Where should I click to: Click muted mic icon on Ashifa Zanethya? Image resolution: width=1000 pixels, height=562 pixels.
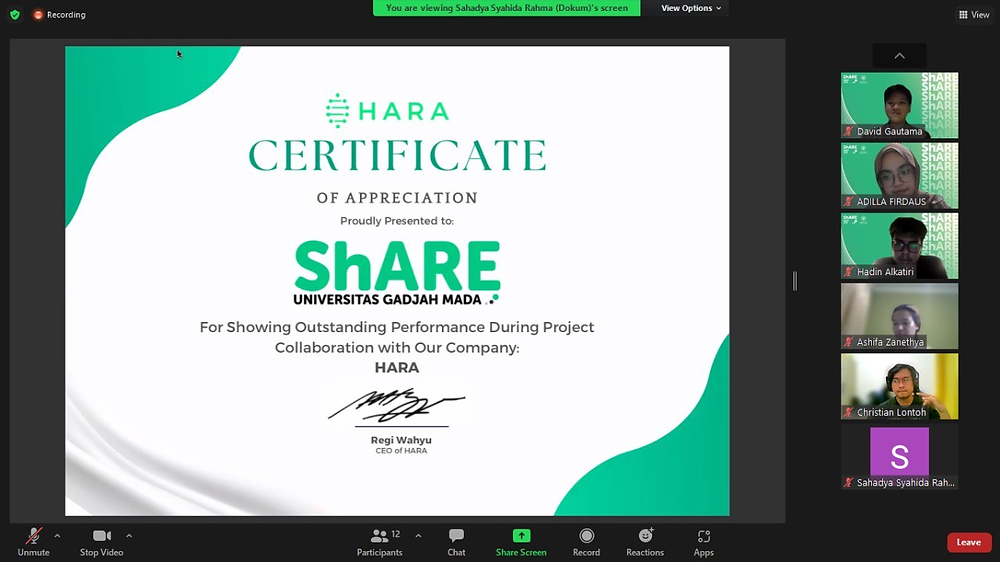click(x=848, y=342)
